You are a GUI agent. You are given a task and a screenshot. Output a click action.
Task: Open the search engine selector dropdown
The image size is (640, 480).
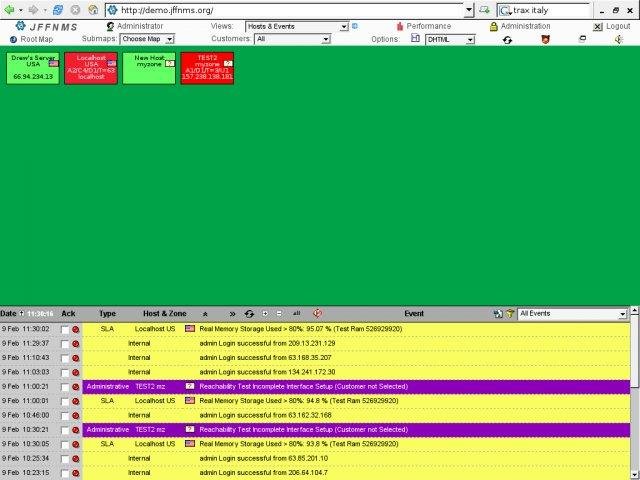pyautogui.click(x=505, y=10)
